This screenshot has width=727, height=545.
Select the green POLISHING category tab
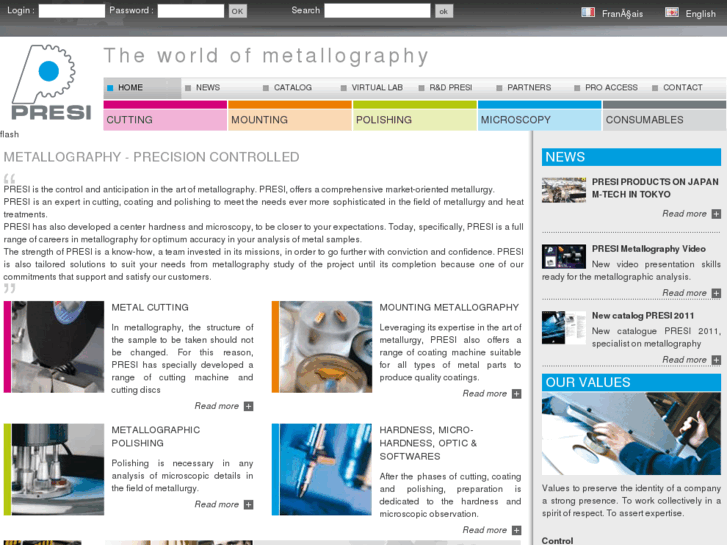[x=415, y=115]
